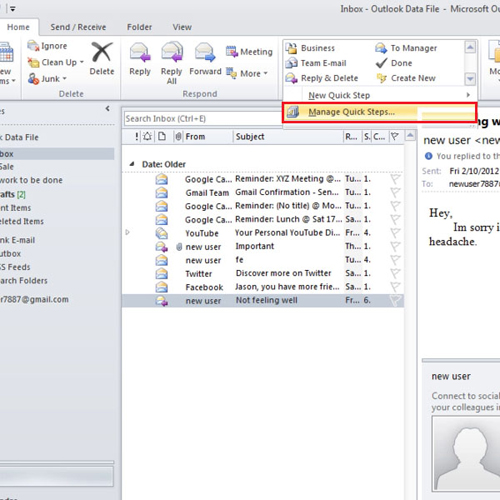Switch to the Home ribbon tab

[18, 27]
